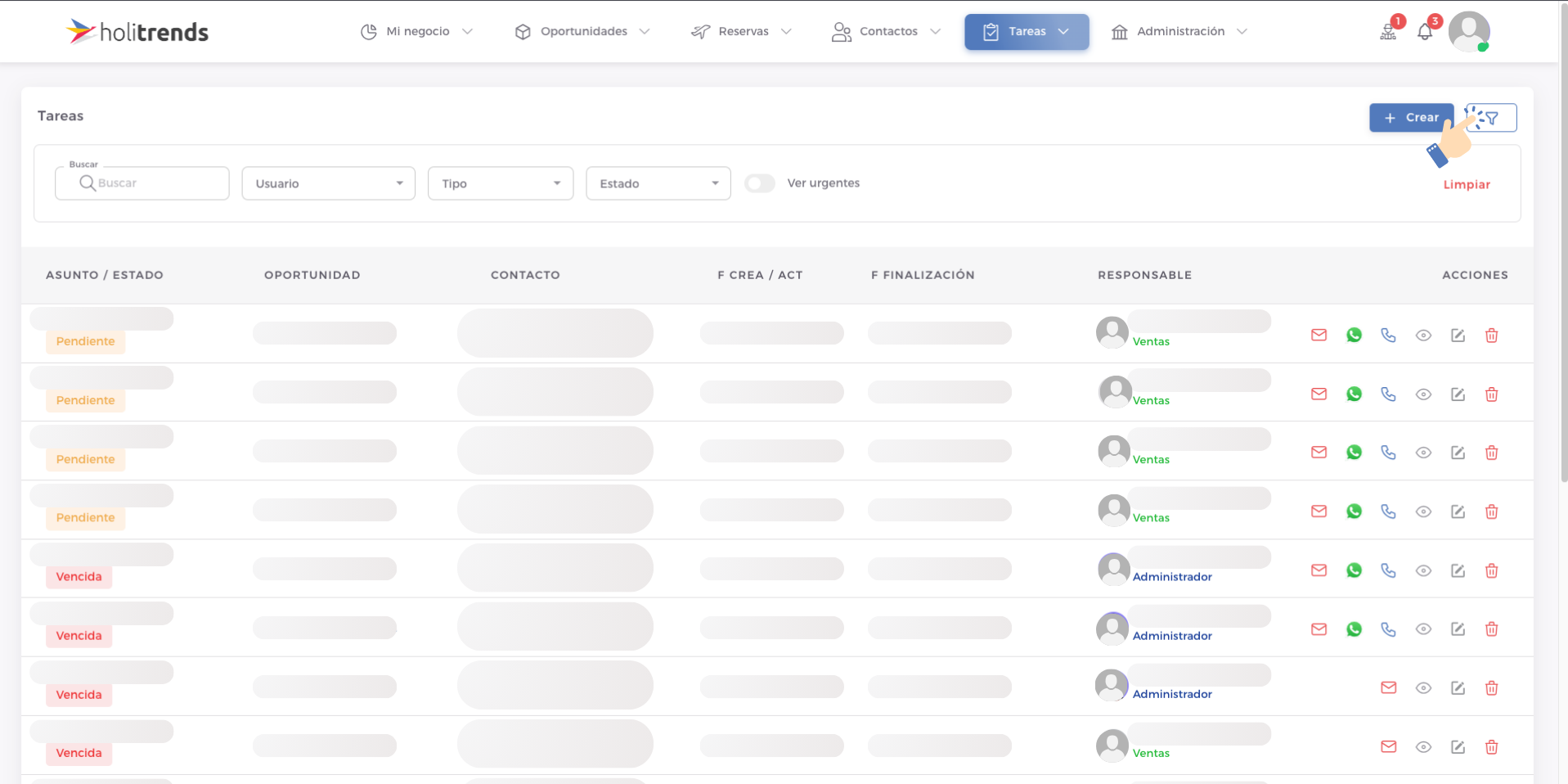View the second Vencida task details
The image size is (1568, 784).
click(x=1423, y=629)
